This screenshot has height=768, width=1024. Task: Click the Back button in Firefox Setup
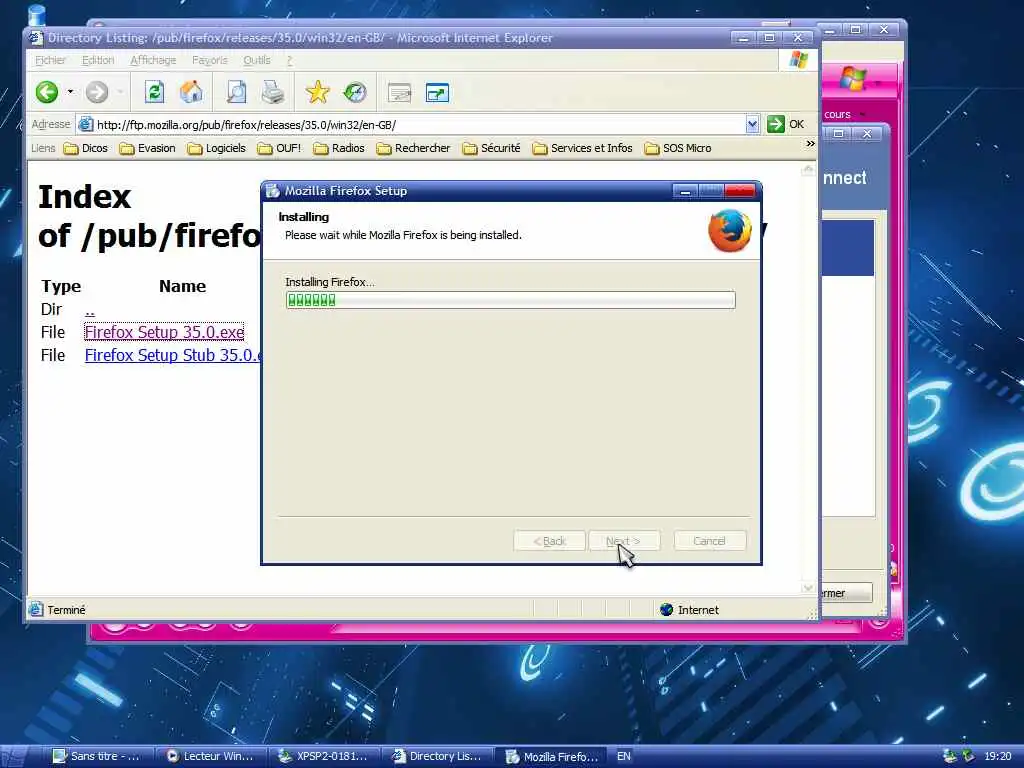pos(549,541)
